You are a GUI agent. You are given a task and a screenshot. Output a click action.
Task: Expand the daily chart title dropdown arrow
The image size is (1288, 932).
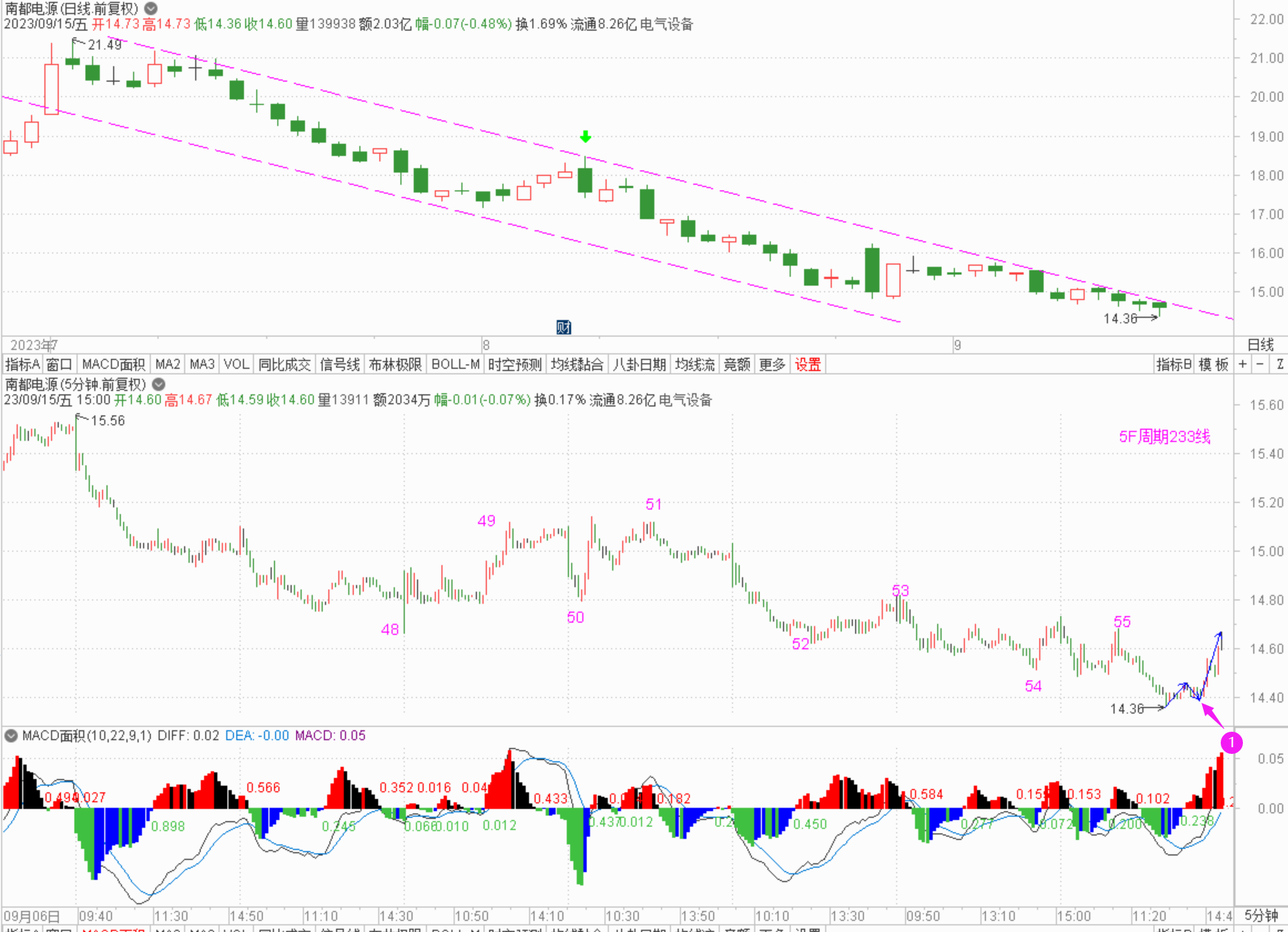tap(151, 9)
